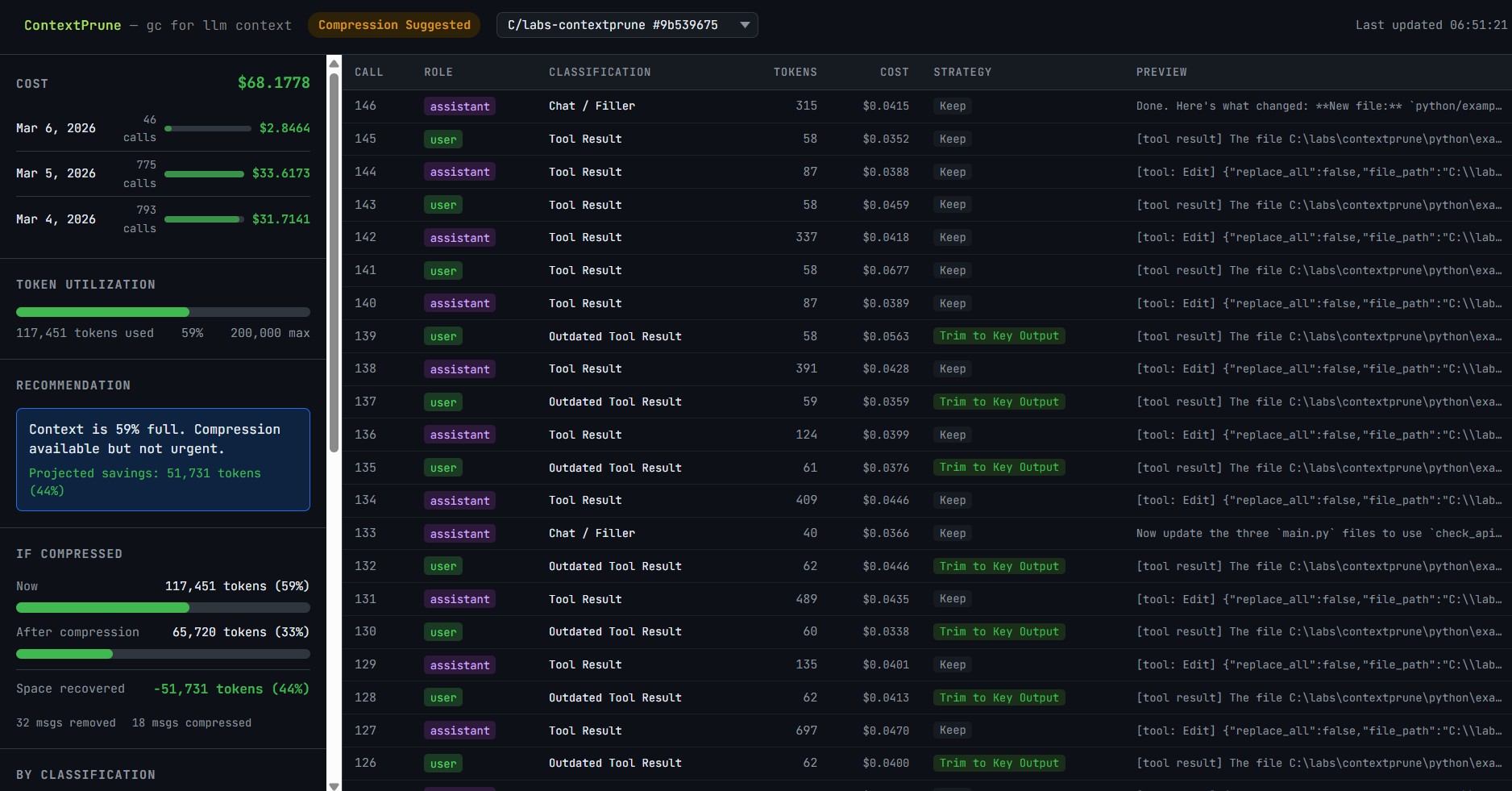Select the Mar 6, 2026 cost row
Screen dimensions: 1512x791
click(x=163, y=128)
